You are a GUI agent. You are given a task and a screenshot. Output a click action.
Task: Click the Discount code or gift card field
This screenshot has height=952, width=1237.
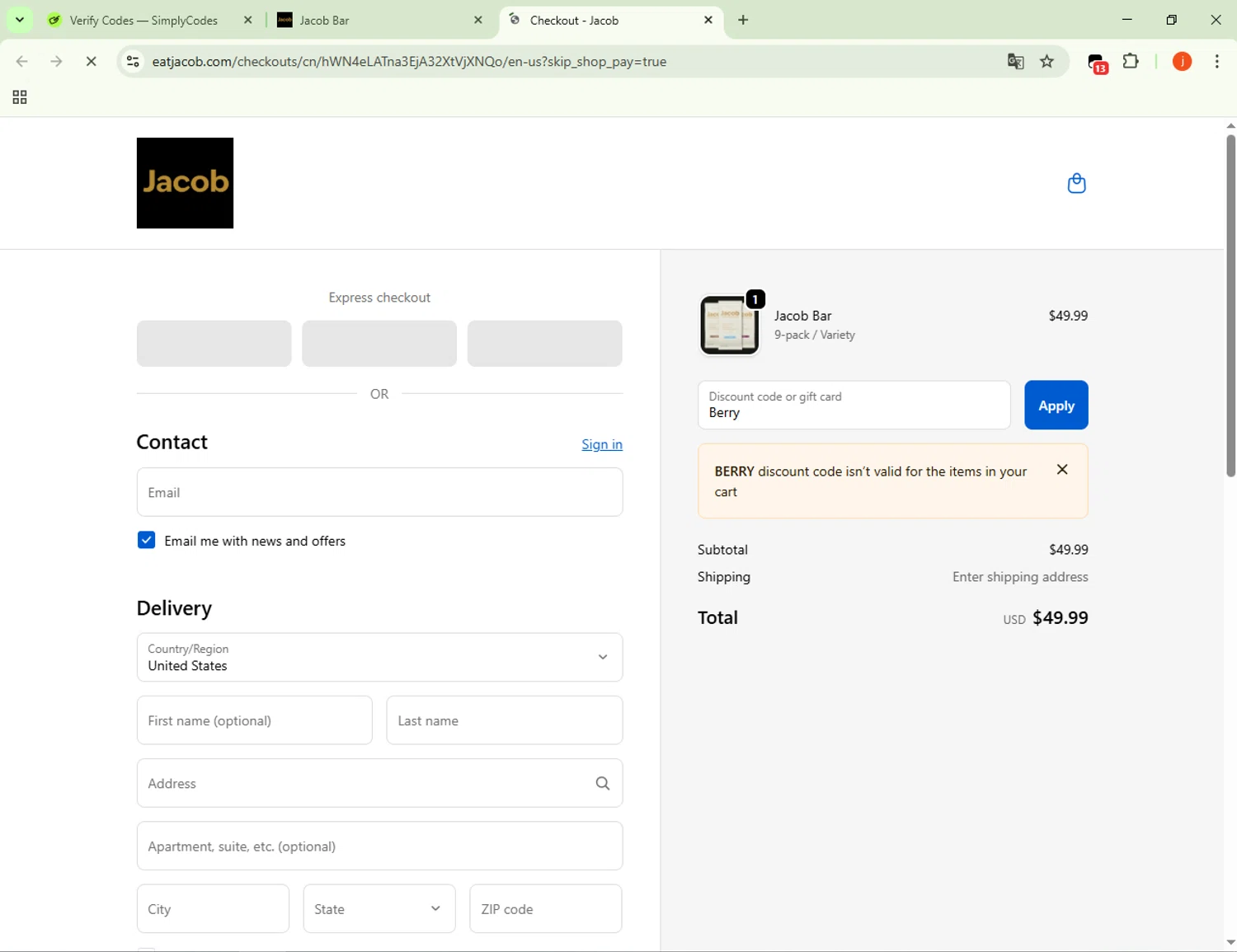pos(854,405)
